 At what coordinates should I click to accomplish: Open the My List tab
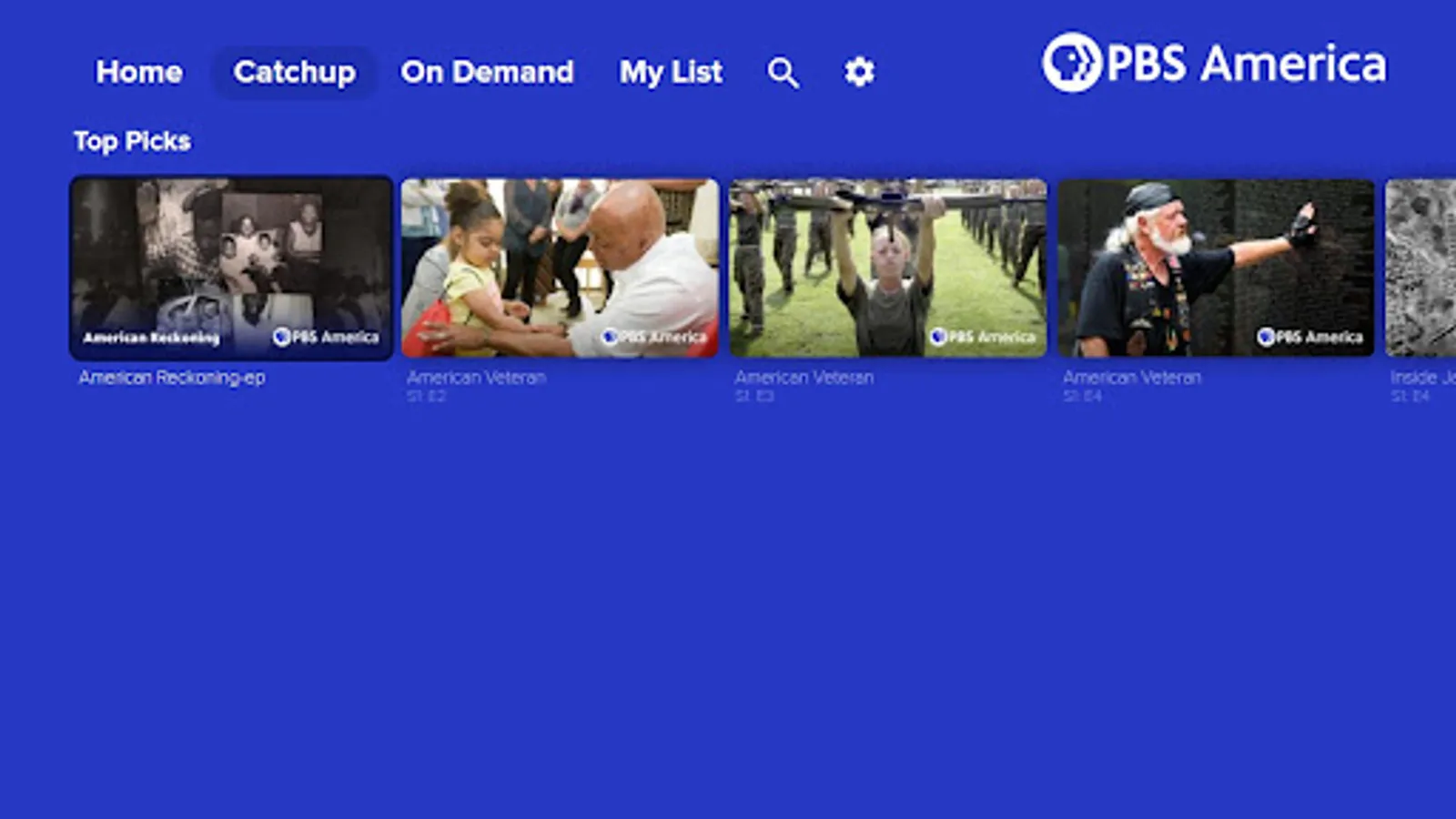pyautogui.click(x=671, y=72)
